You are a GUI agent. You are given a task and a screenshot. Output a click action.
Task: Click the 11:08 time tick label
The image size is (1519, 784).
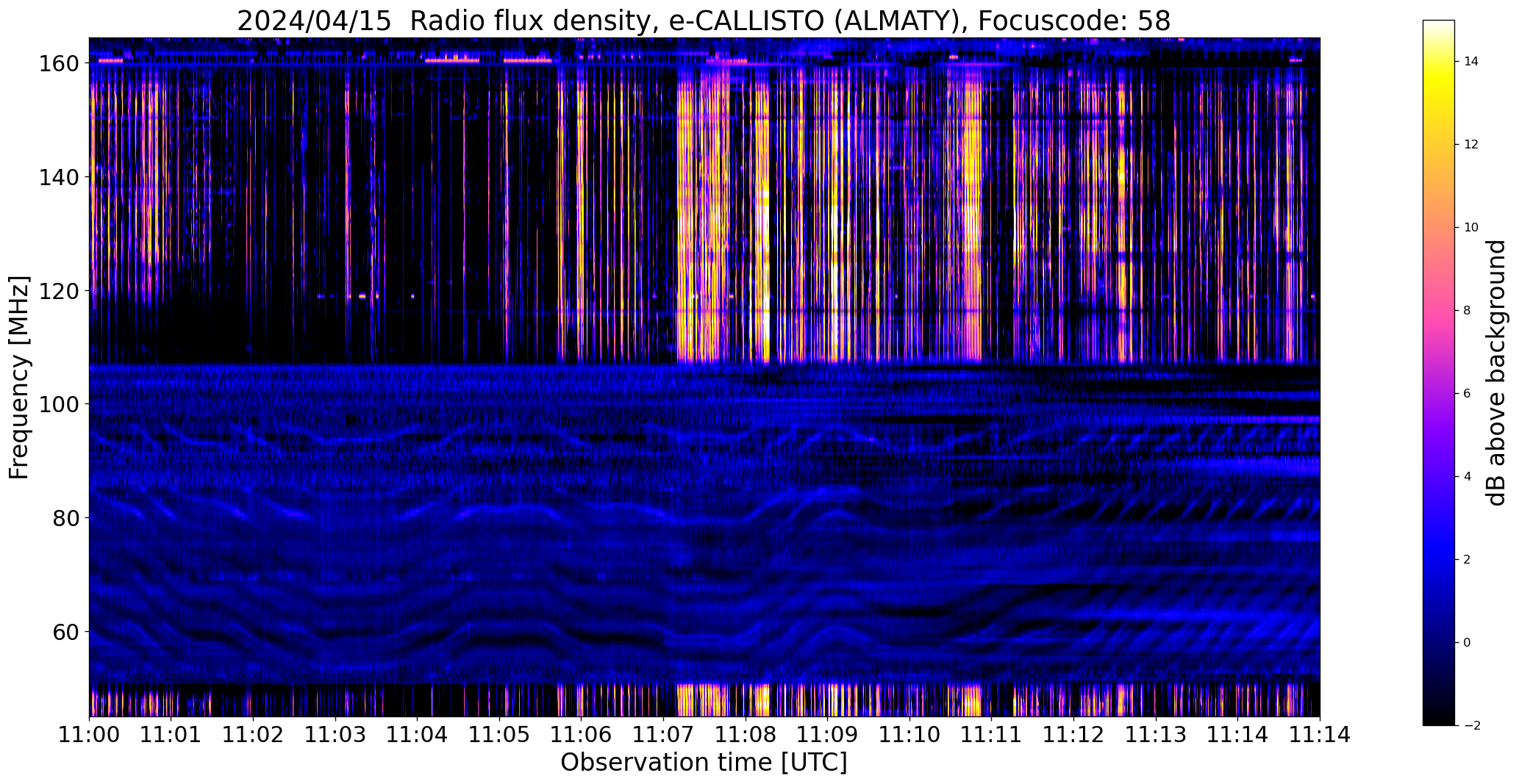(746, 734)
